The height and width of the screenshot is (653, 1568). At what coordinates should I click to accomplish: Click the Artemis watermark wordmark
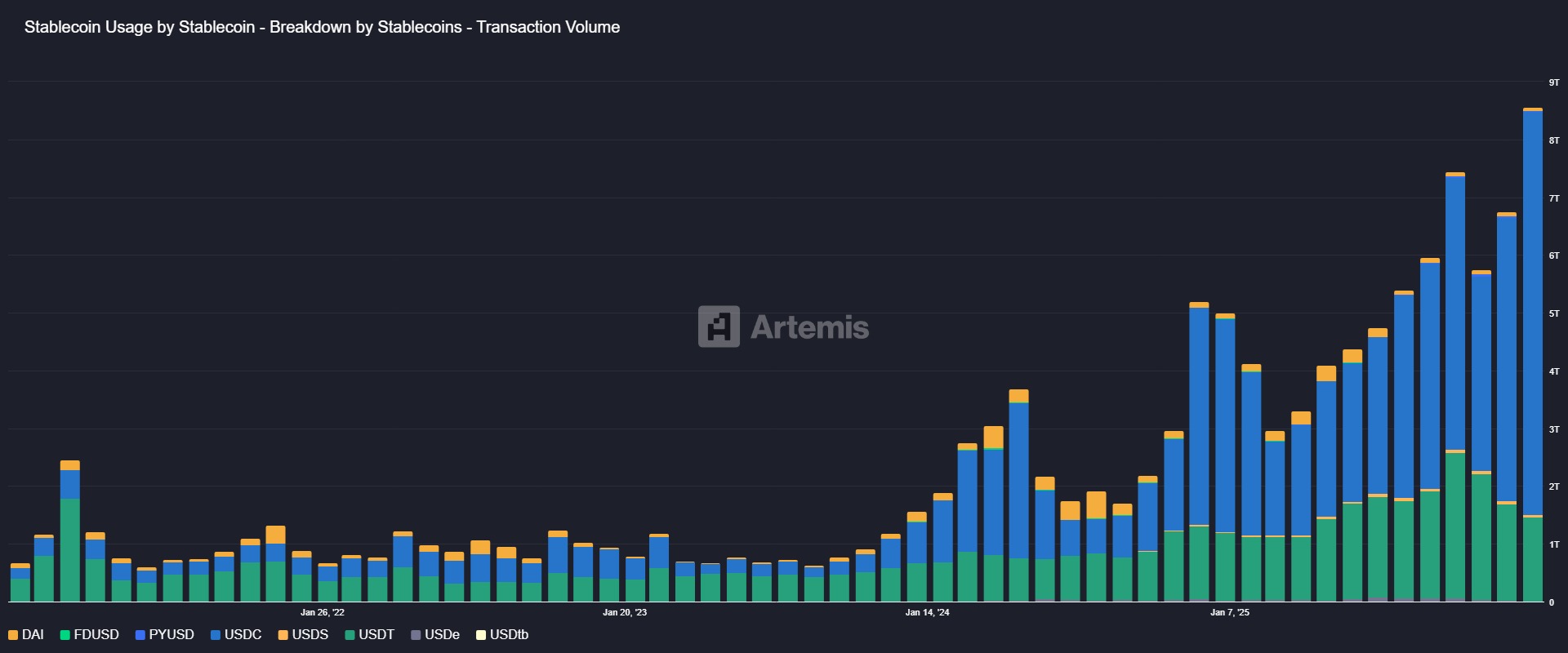[x=809, y=327]
